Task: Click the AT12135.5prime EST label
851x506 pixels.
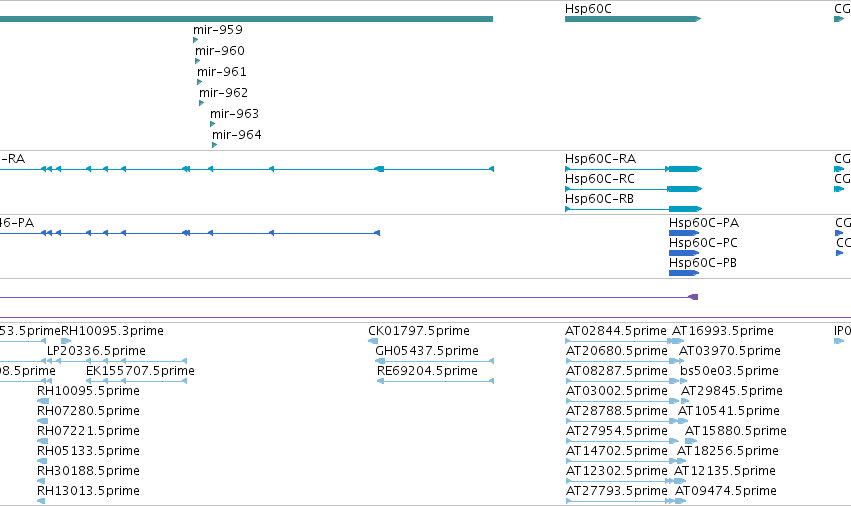Action: click(x=725, y=471)
